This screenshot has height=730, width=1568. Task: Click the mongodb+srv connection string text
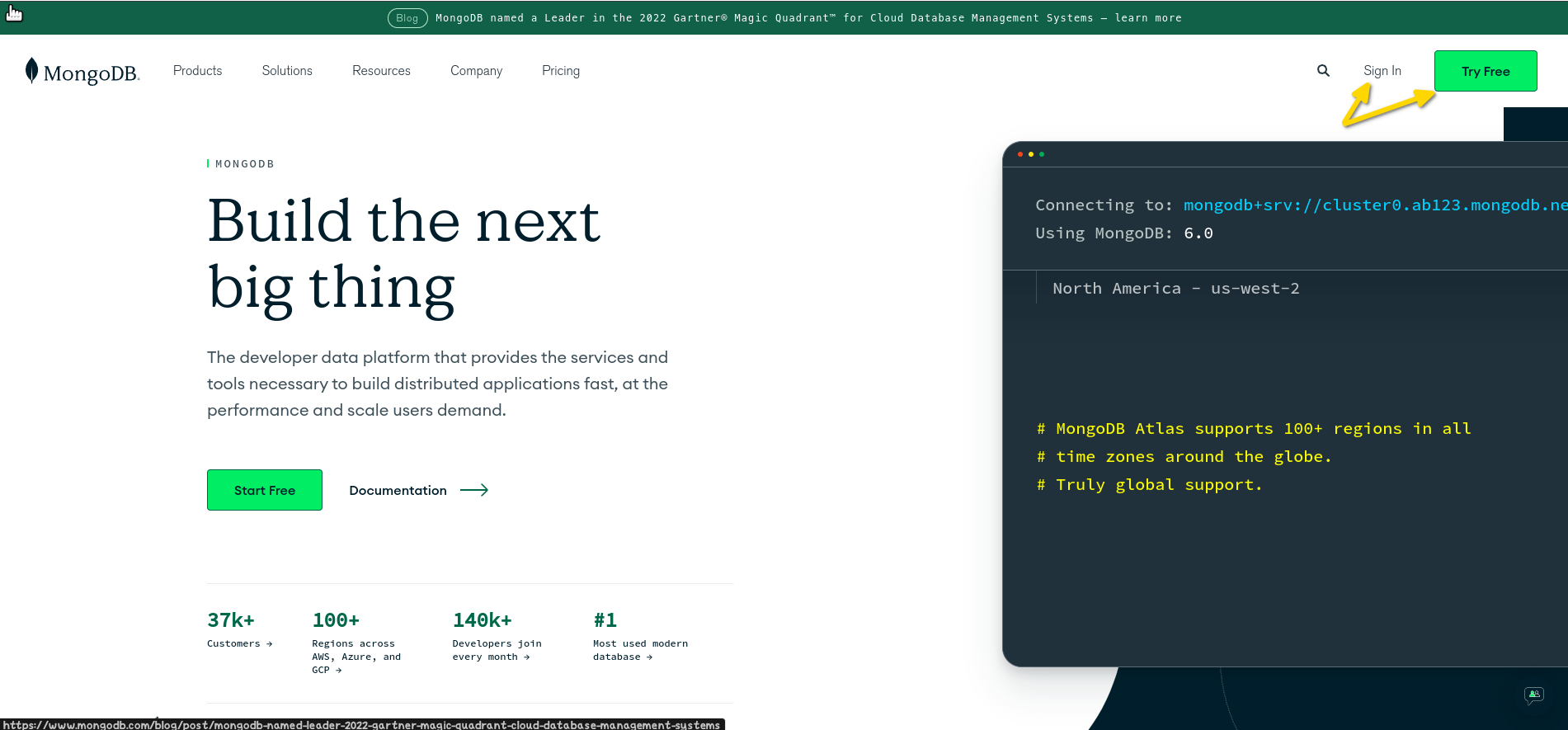pyautogui.click(x=1375, y=205)
